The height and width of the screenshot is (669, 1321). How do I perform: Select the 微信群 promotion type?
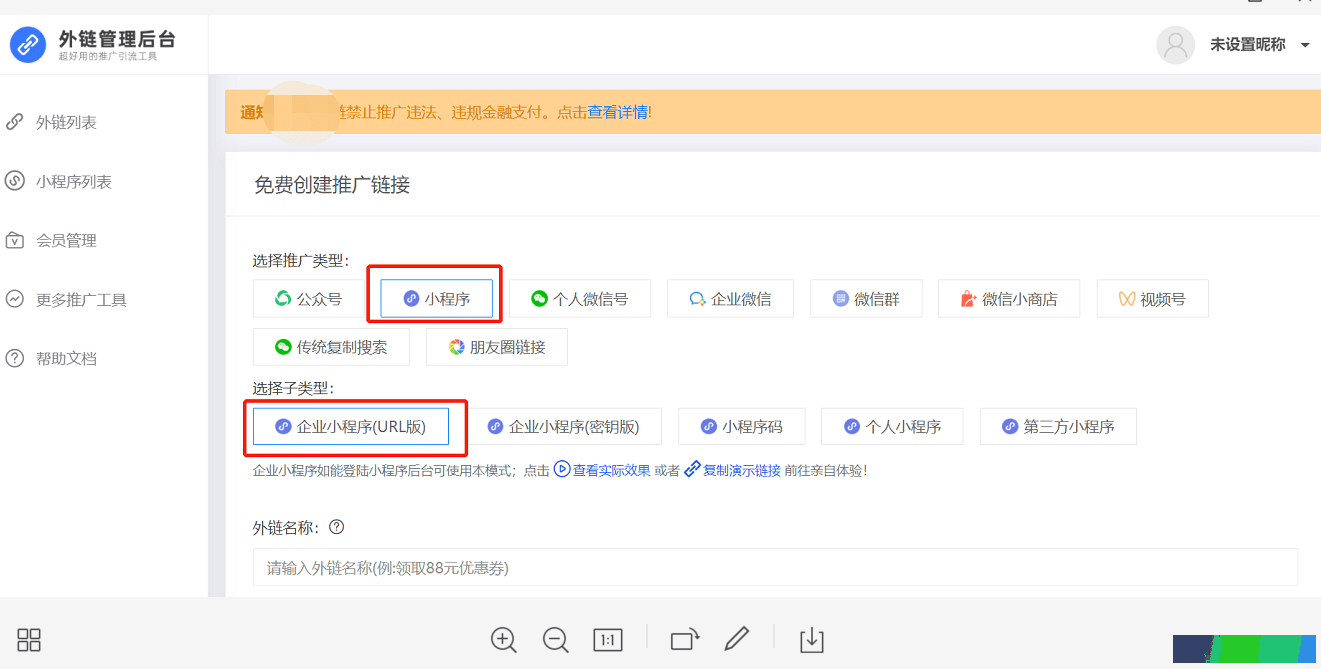click(x=866, y=298)
